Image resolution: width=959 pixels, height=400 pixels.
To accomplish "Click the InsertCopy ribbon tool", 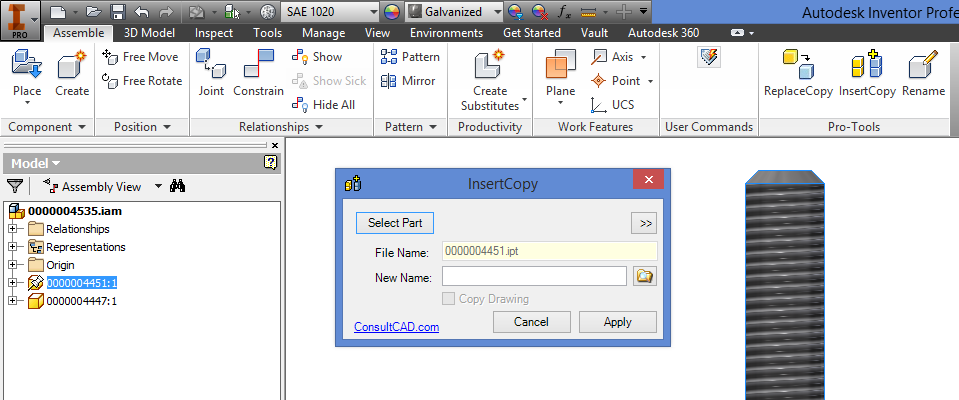I will pyautogui.click(x=867, y=73).
